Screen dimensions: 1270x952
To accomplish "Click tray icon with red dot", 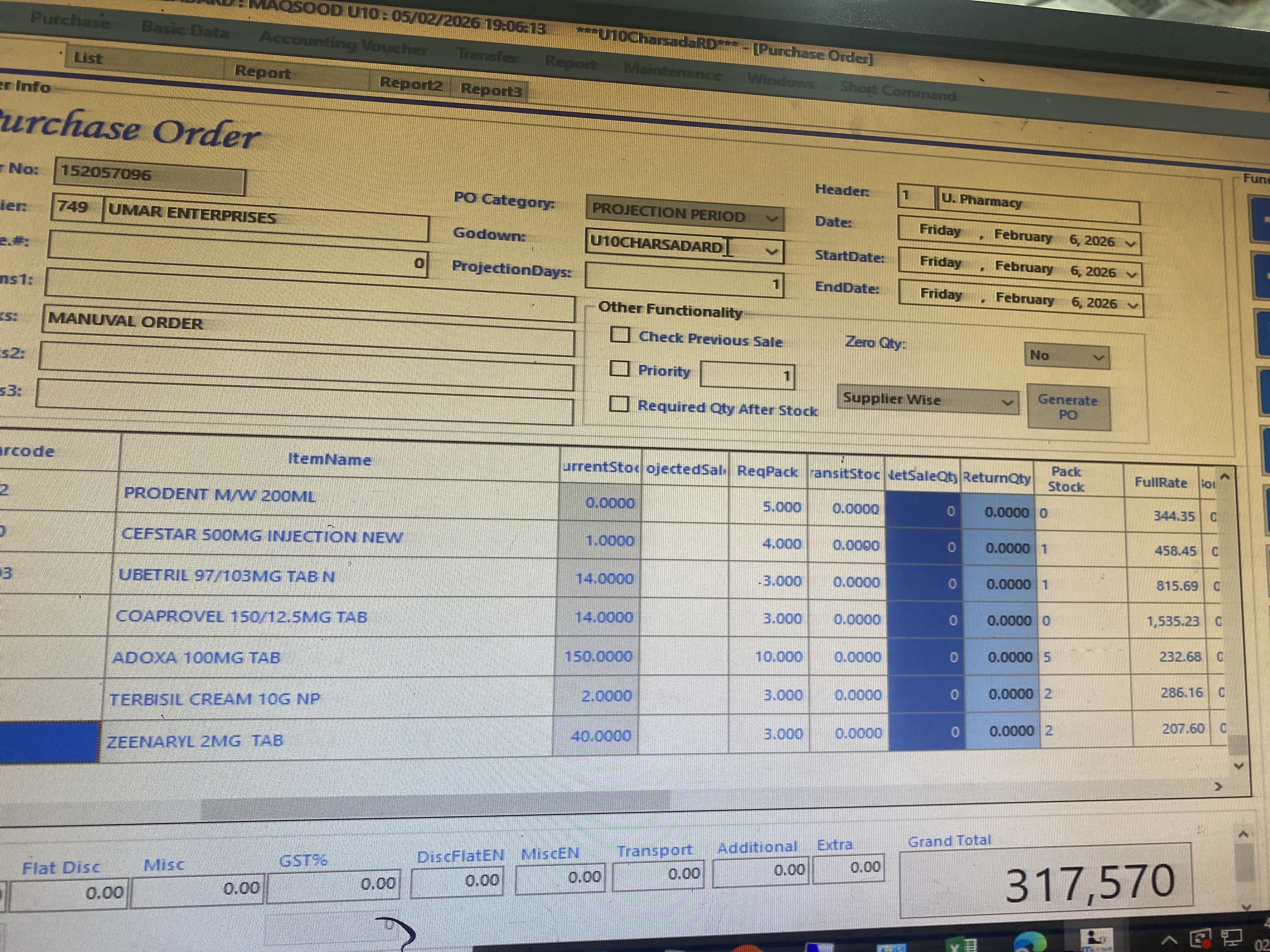I will tap(1200, 939).
